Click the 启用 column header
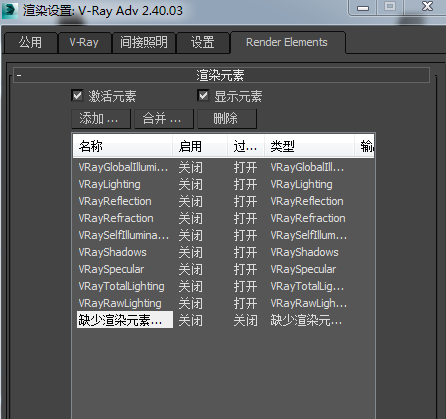This screenshot has width=446, height=419. (x=200, y=146)
